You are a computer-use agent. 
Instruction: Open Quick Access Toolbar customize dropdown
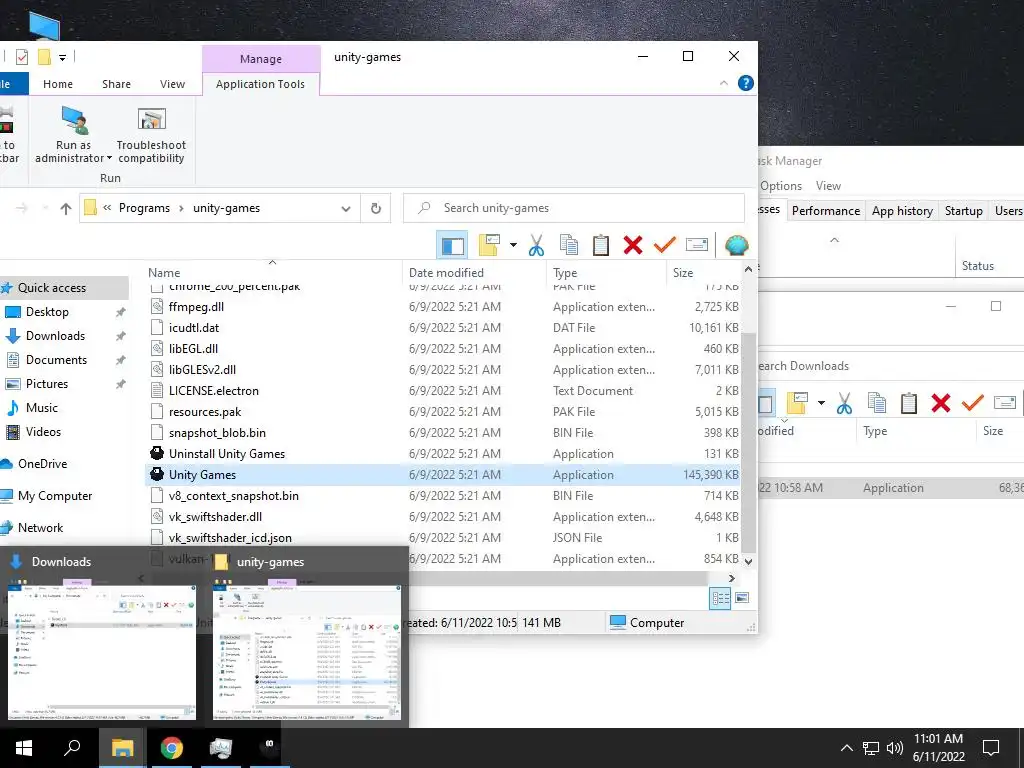pyautogui.click(x=63, y=57)
